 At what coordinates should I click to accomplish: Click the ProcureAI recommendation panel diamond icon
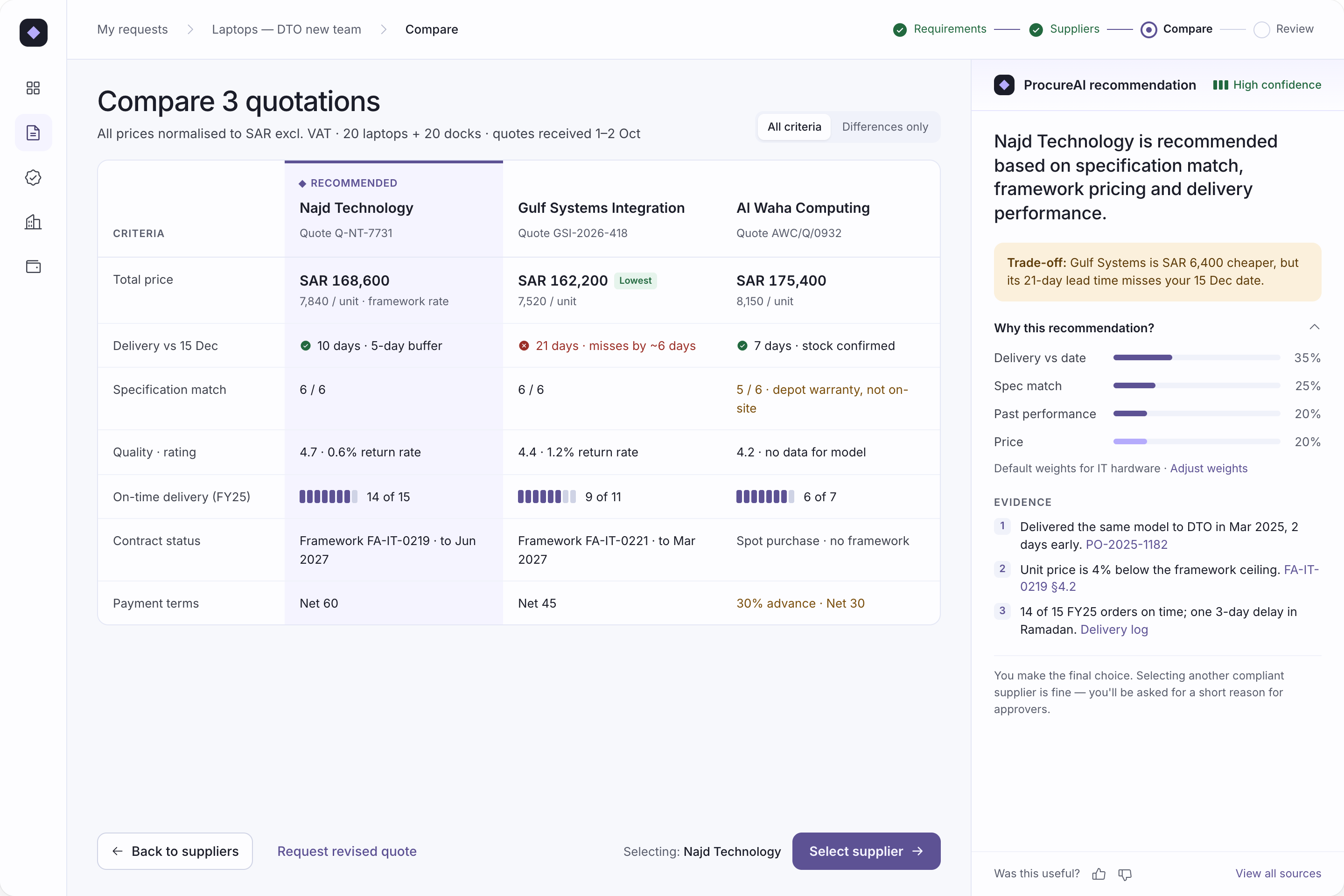coord(1004,85)
